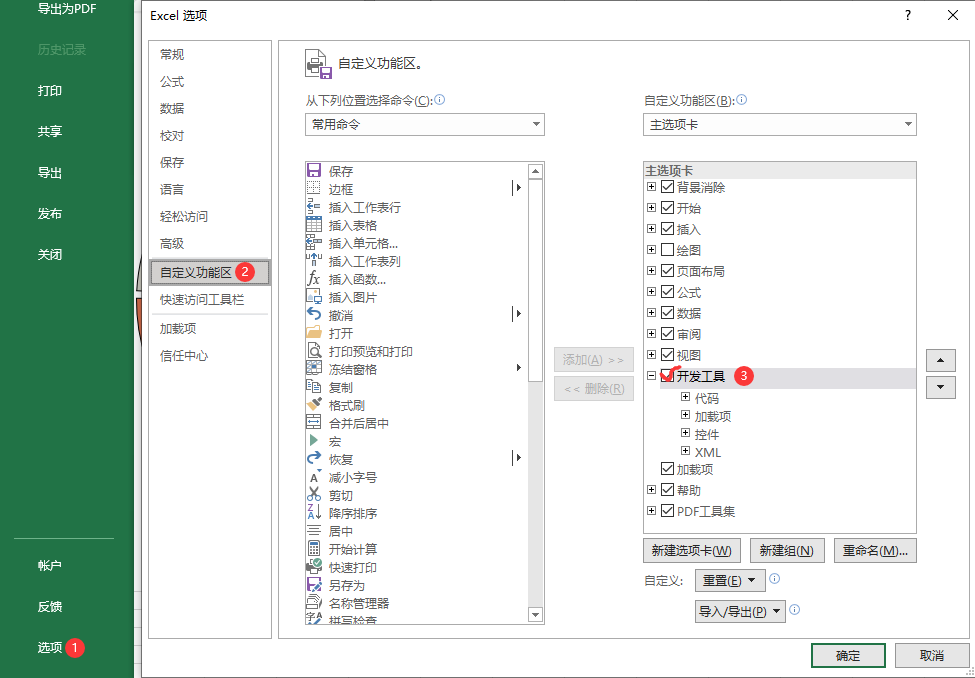Click the 开始计算 calculator icon
Viewport: 975px width, 678px height.
click(314, 549)
